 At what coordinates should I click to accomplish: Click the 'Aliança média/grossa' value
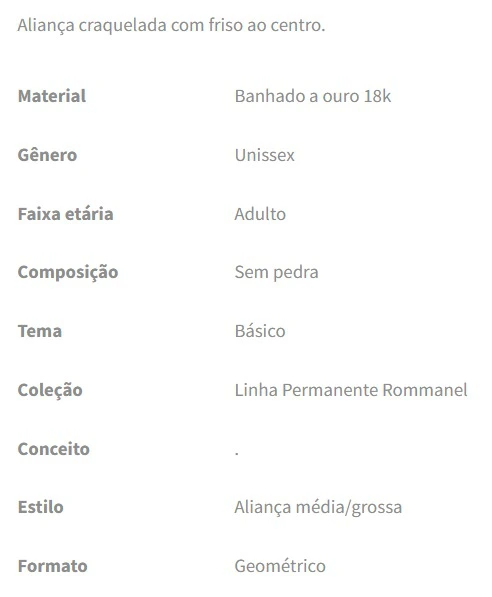pos(318,508)
